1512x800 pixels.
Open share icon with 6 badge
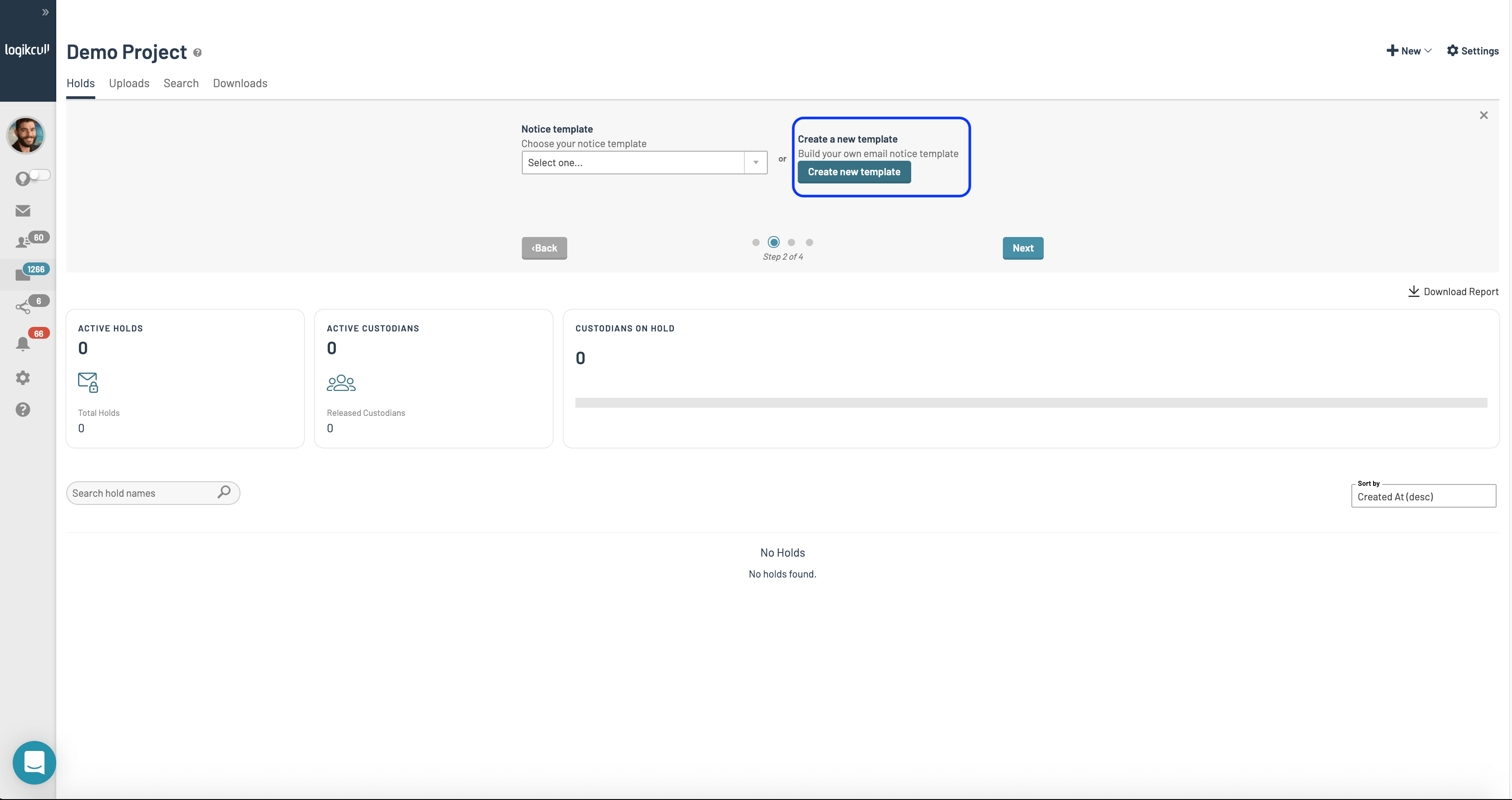point(23,306)
